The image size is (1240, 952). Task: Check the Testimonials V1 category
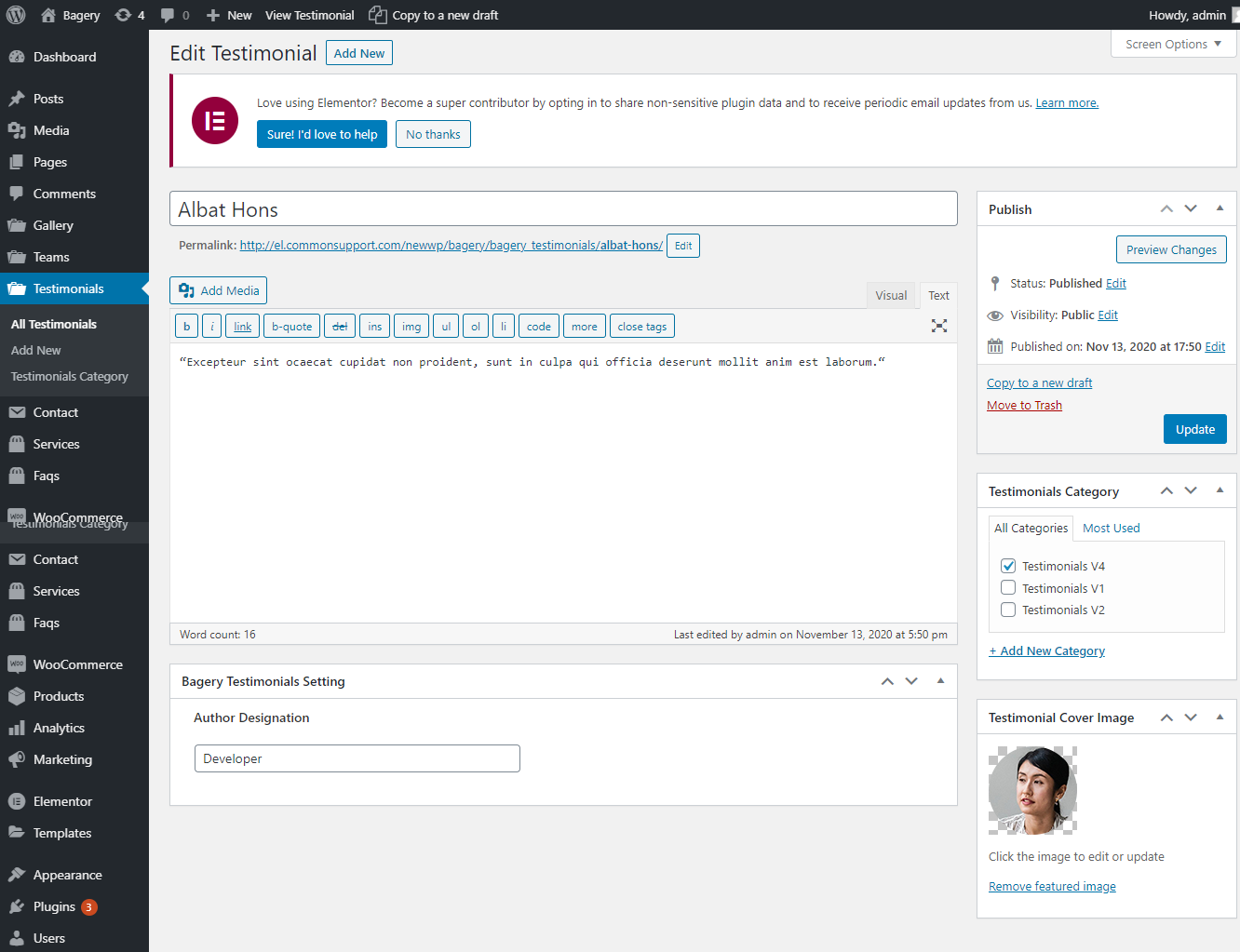pyautogui.click(x=1008, y=588)
